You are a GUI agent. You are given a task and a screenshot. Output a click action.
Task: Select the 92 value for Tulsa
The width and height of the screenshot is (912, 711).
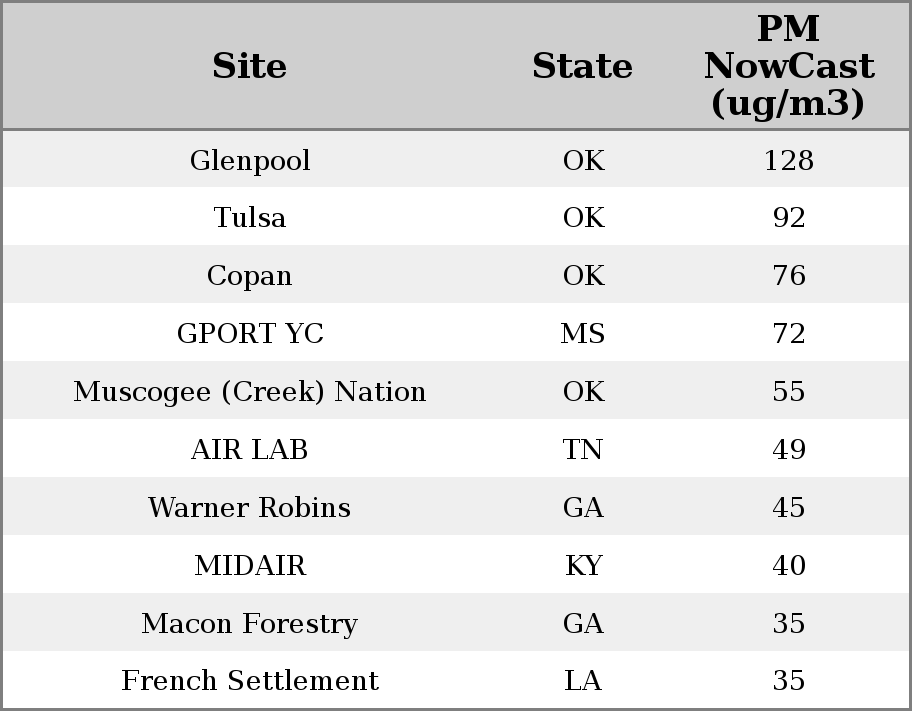[788, 218]
